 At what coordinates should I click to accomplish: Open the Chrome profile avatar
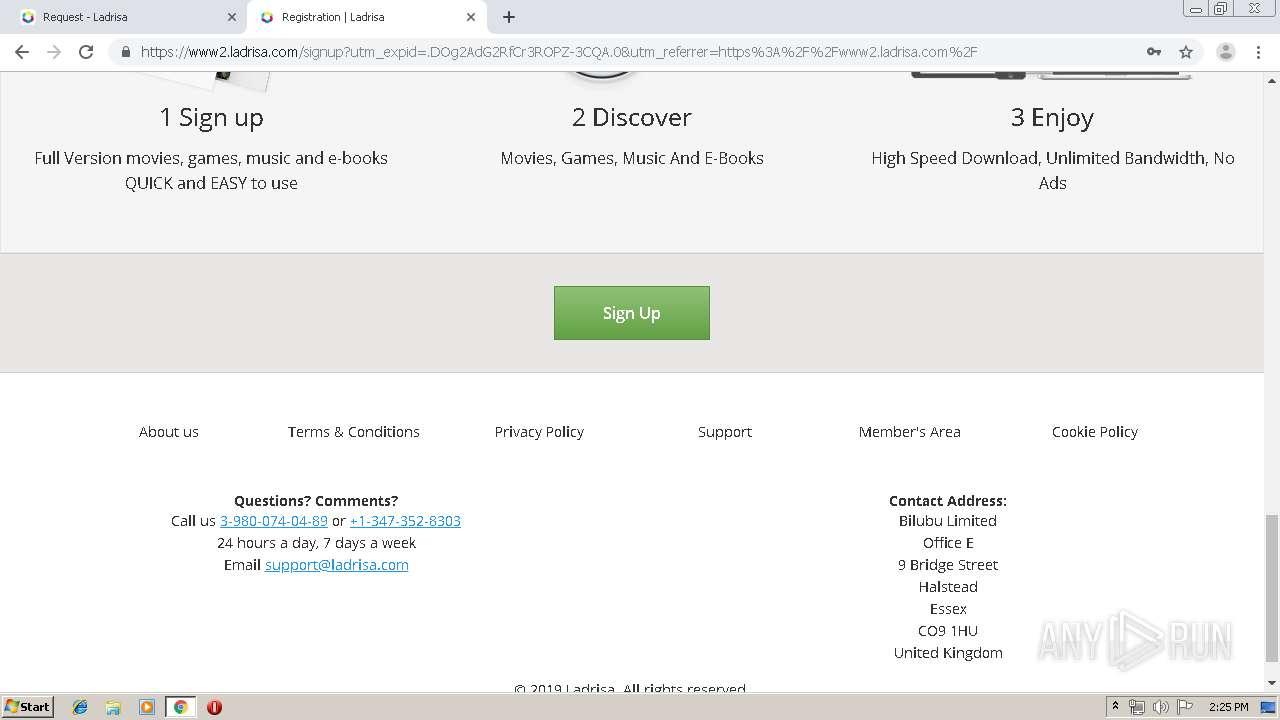click(1225, 52)
